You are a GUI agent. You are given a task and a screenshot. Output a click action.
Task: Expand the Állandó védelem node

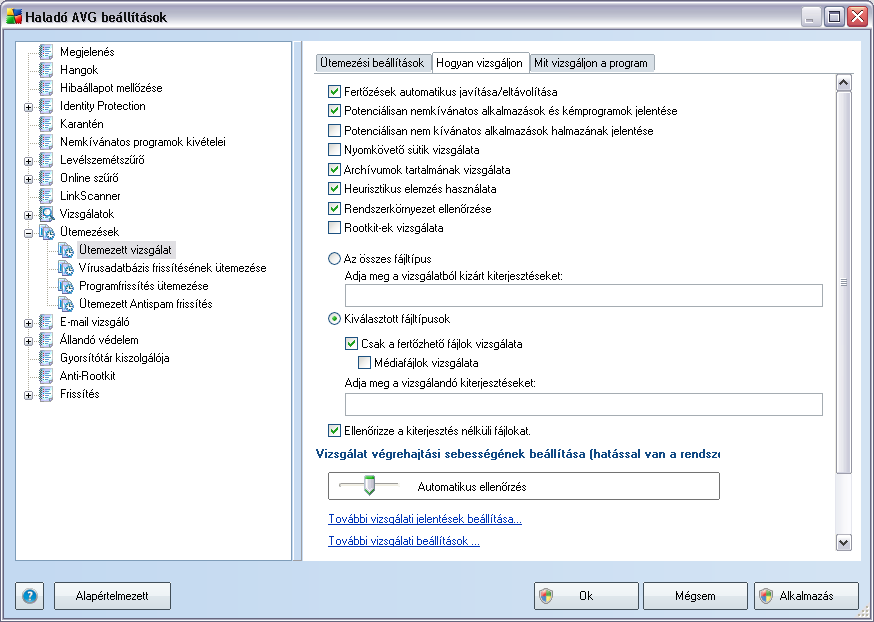[28, 341]
